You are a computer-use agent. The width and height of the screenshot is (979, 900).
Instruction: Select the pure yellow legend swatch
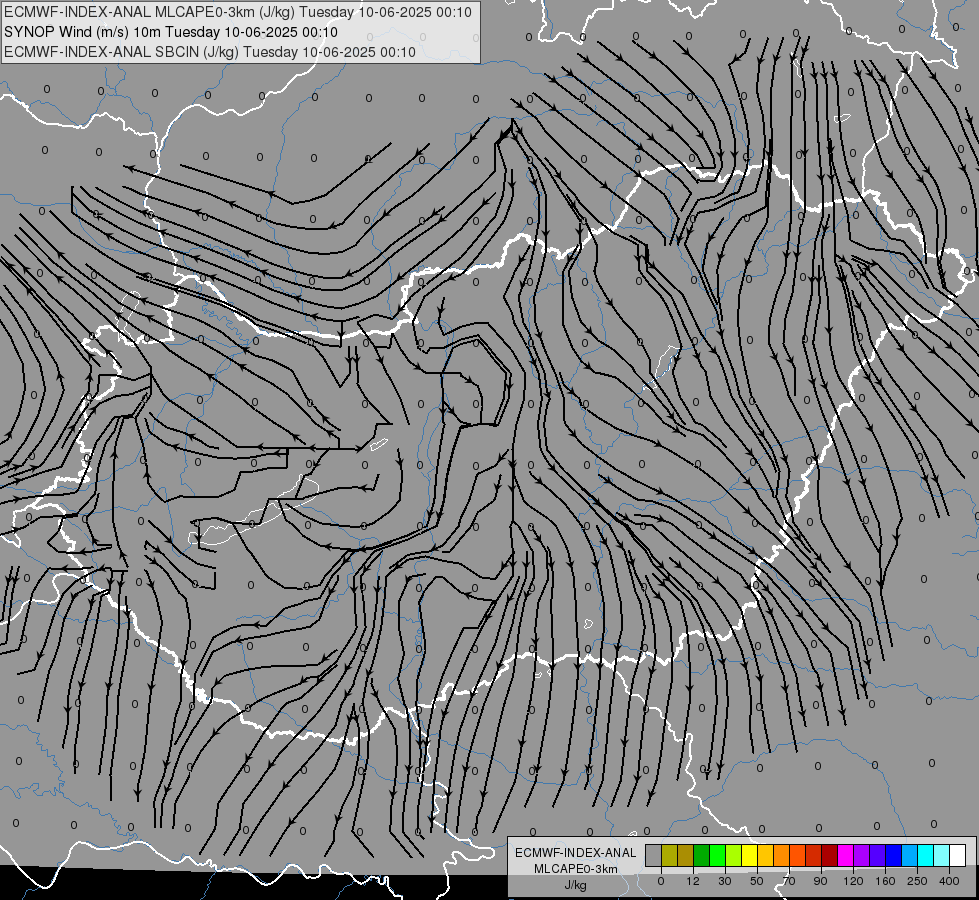(750, 855)
